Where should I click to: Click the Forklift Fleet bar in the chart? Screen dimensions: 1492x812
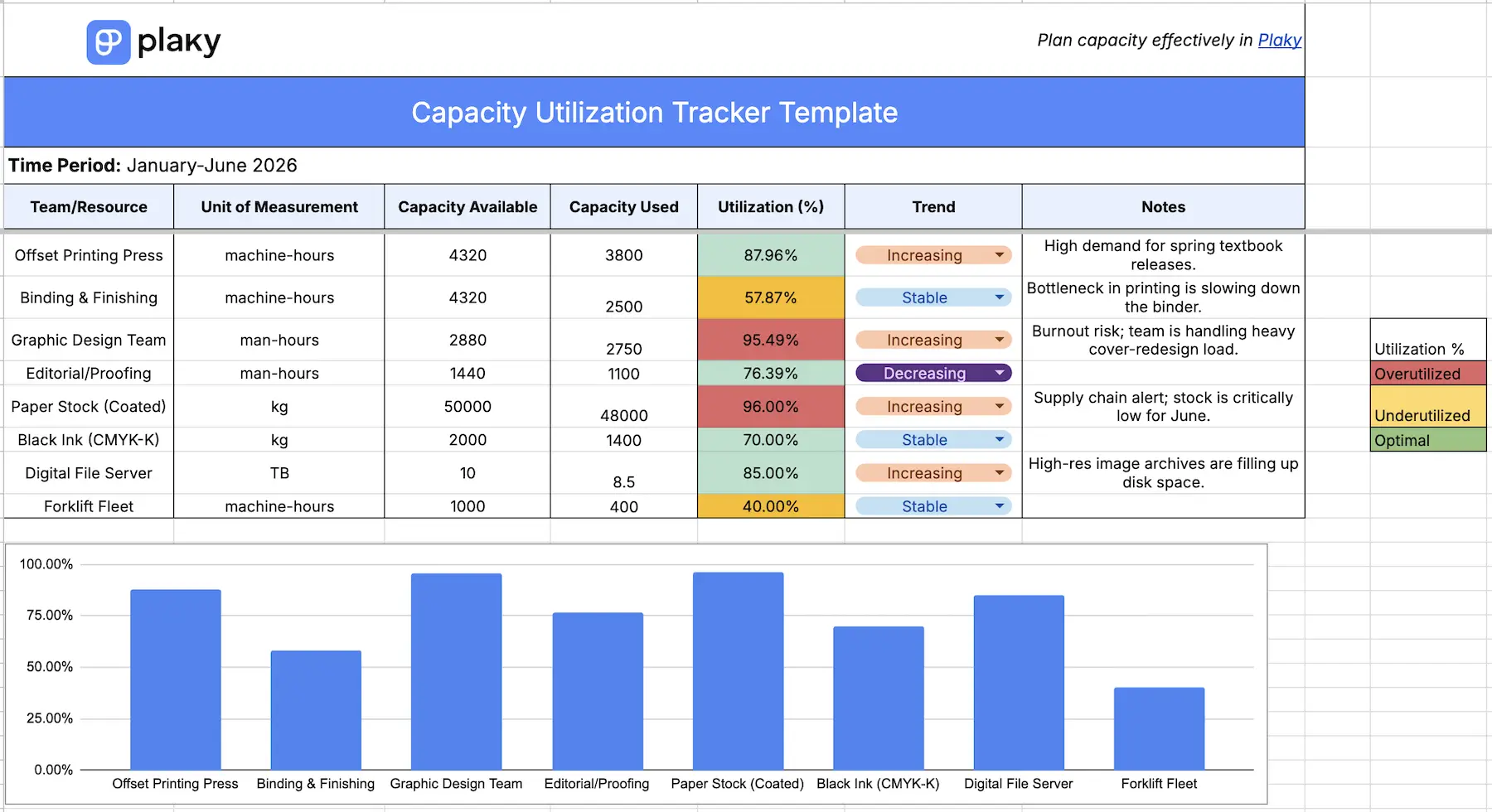(x=1158, y=727)
